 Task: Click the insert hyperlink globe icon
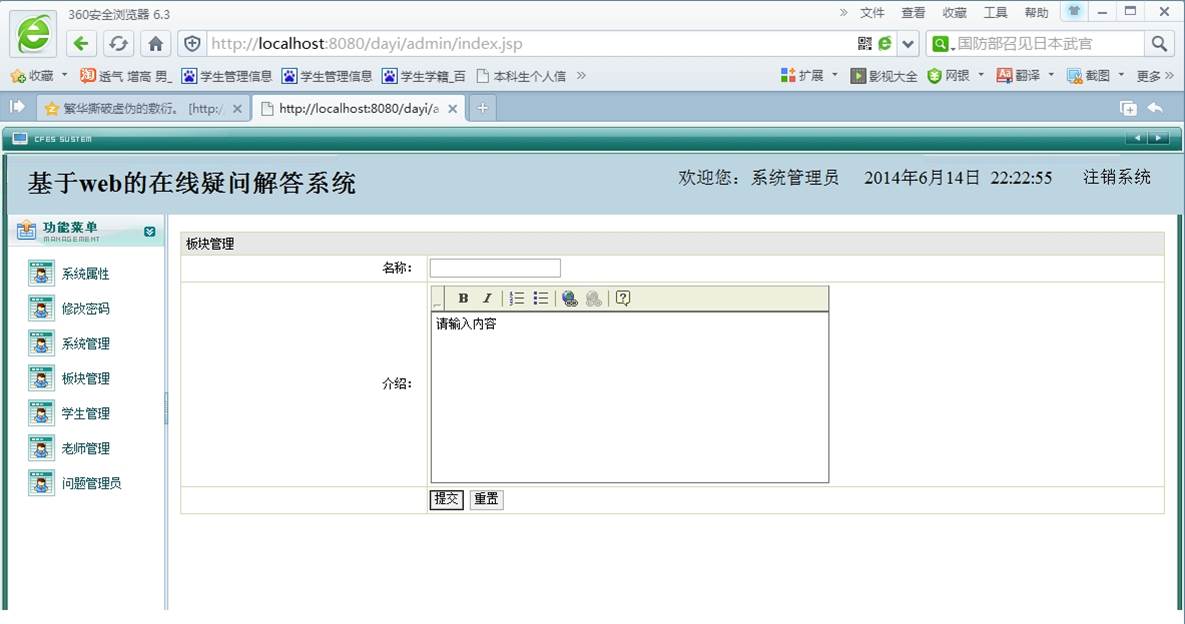coord(568,298)
